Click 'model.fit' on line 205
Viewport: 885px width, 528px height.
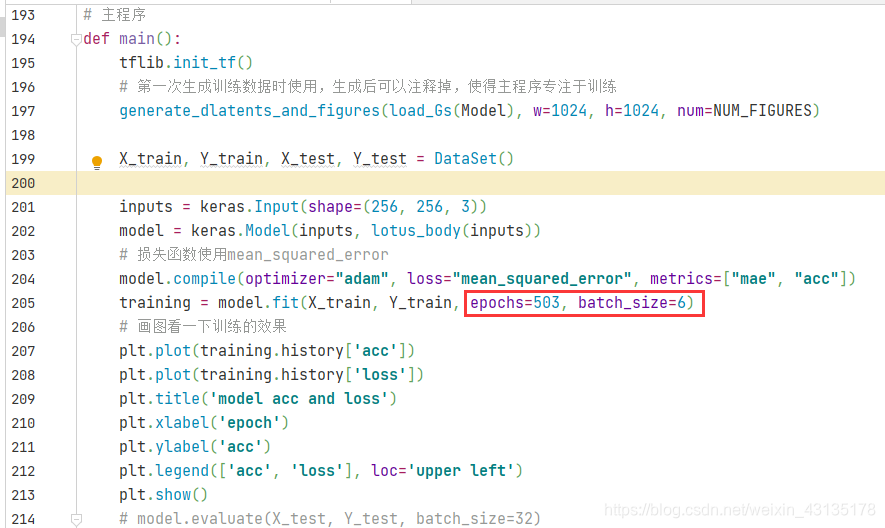[258, 303]
